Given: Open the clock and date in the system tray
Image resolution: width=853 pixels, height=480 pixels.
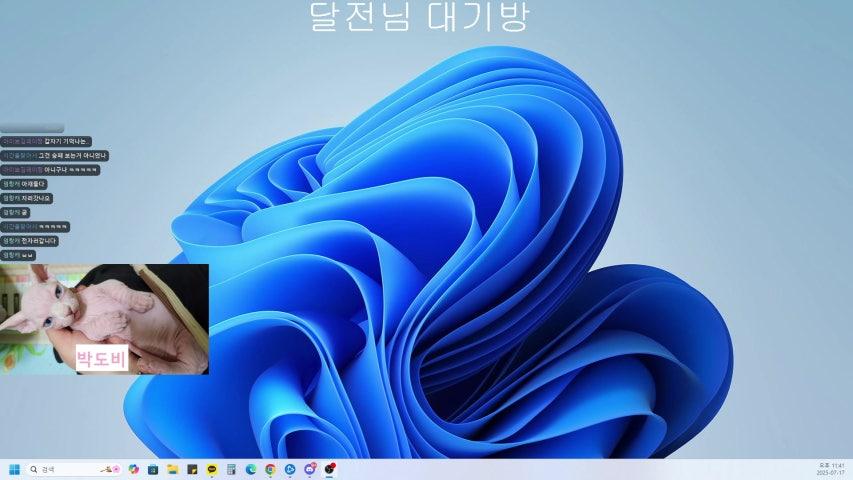Looking at the screenshot, I should (831, 469).
